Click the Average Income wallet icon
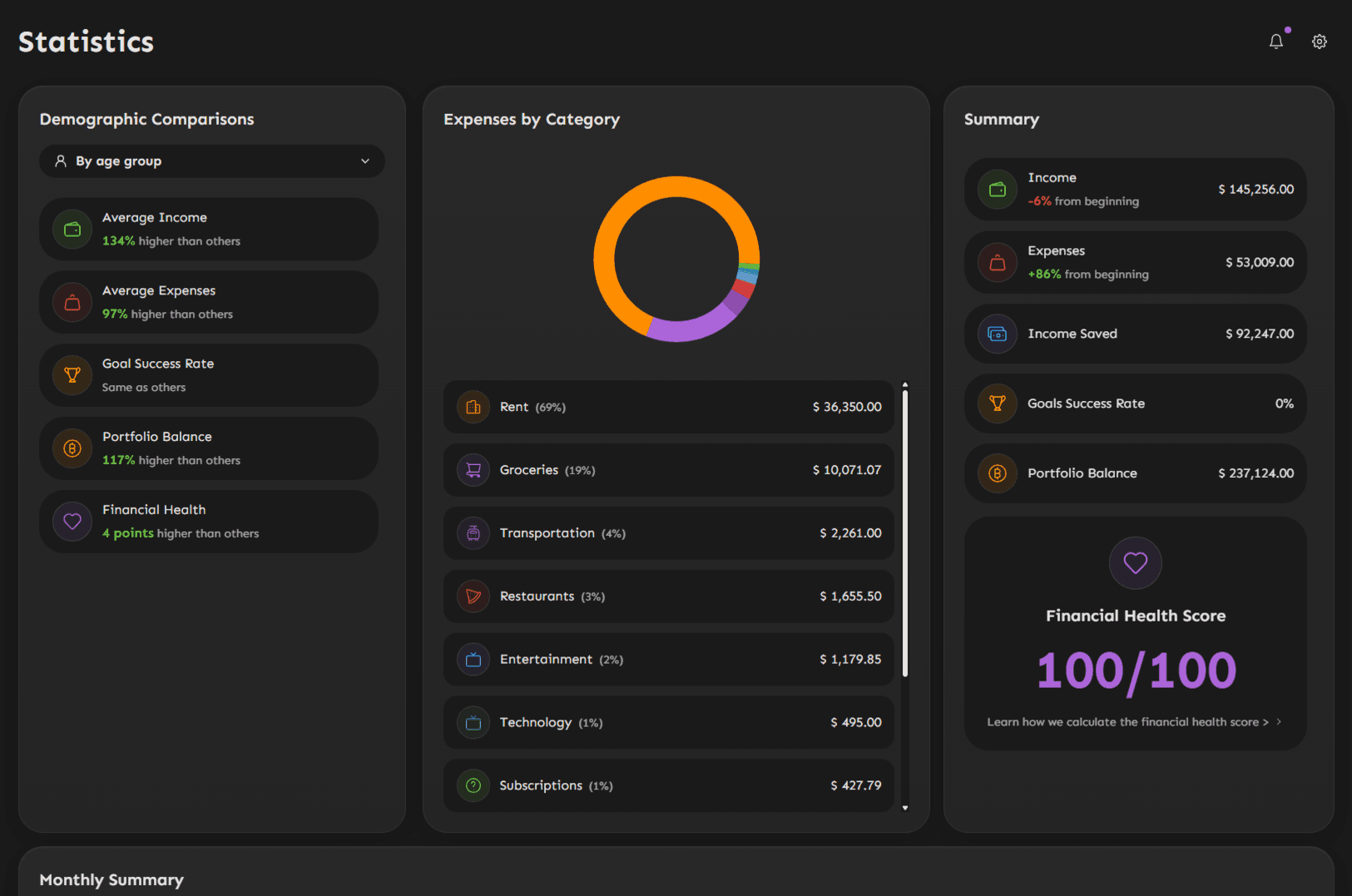1352x896 pixels. click(x=72, y=230)
